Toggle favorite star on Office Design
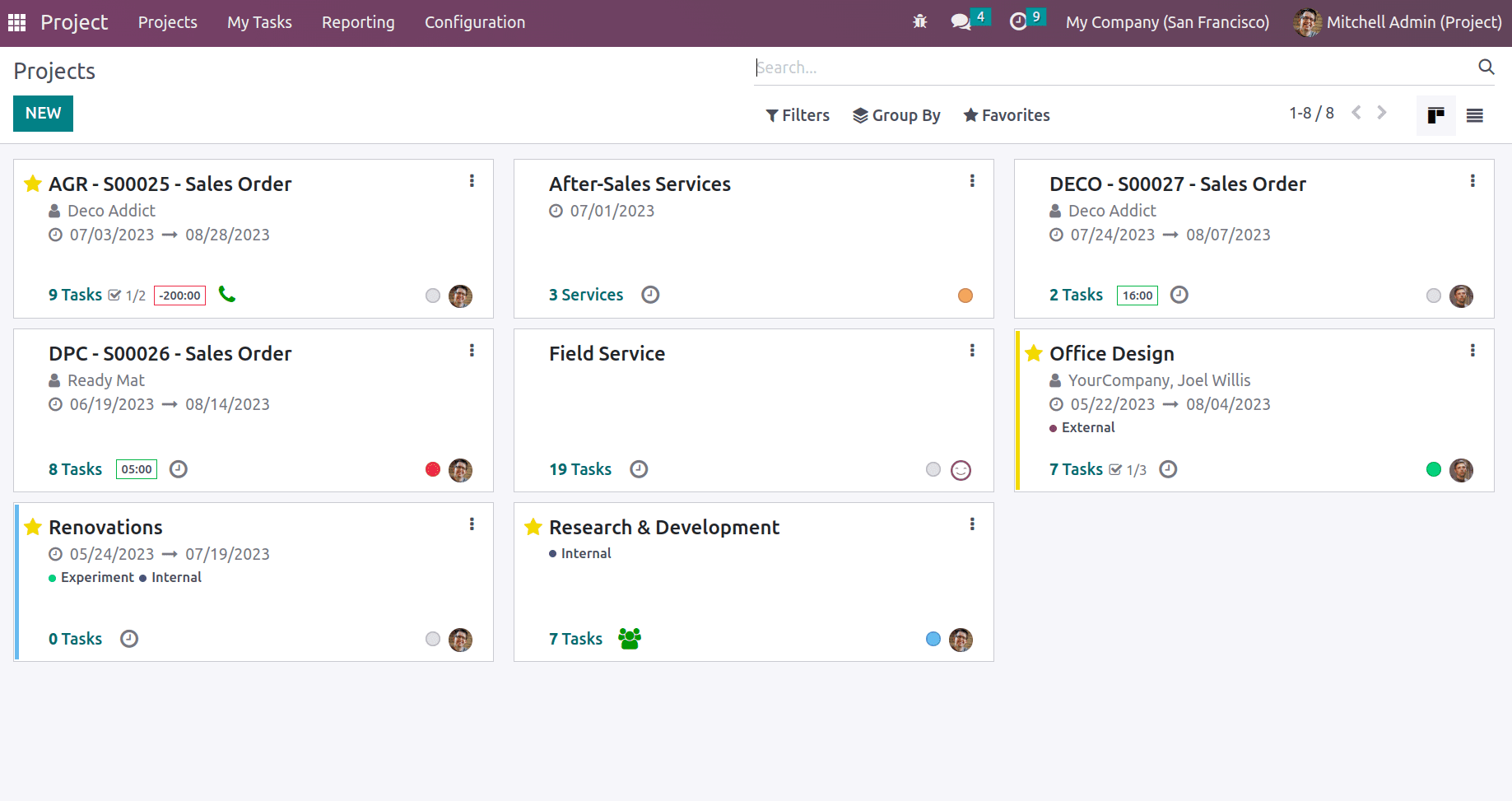The width and height of the screenshot is (1512, 801). (x=1034, y=354)
